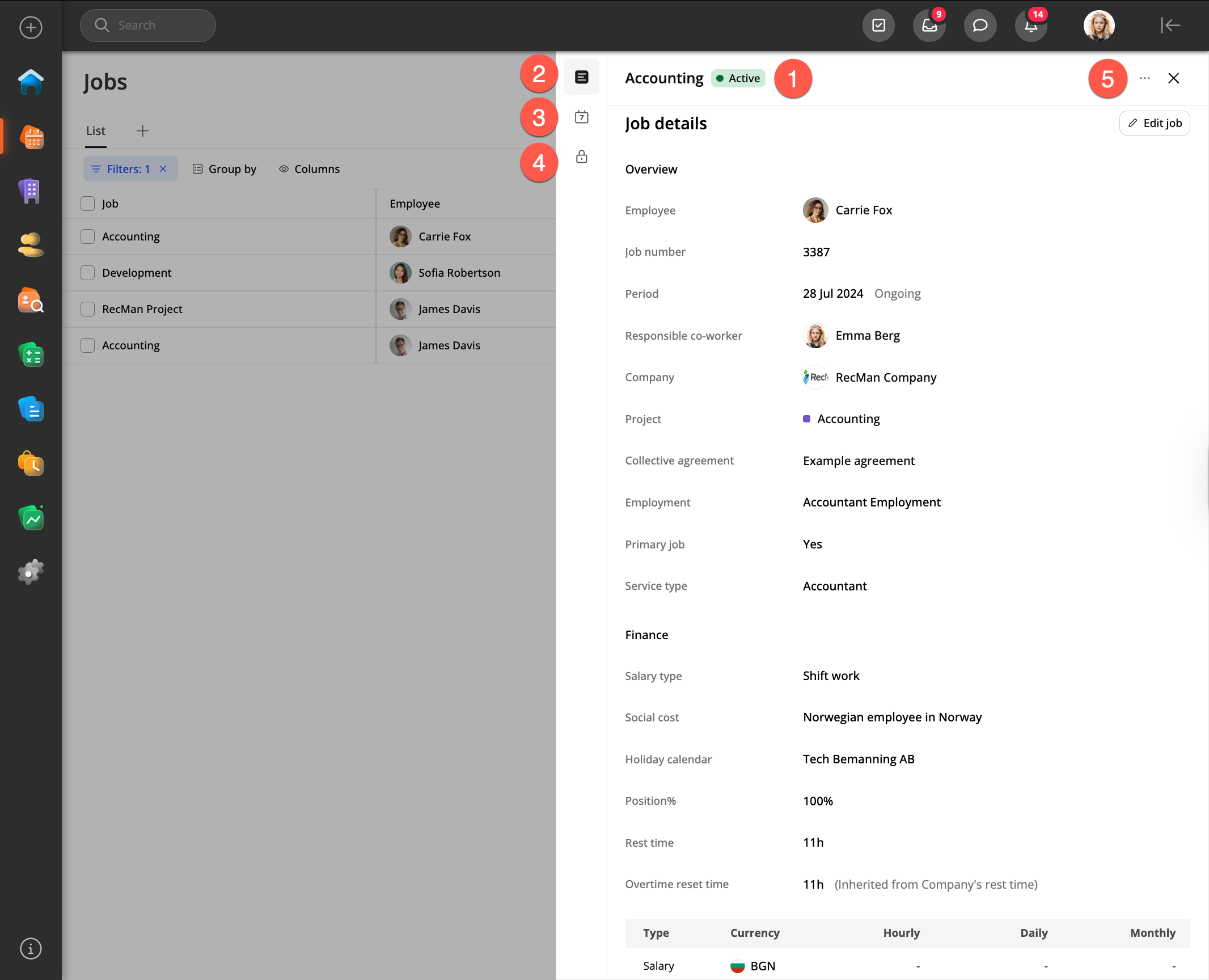The height and width of the screenshot is (980, 1209).
Task: Open the notifications bell icon
Action: tap(1031, 26)
